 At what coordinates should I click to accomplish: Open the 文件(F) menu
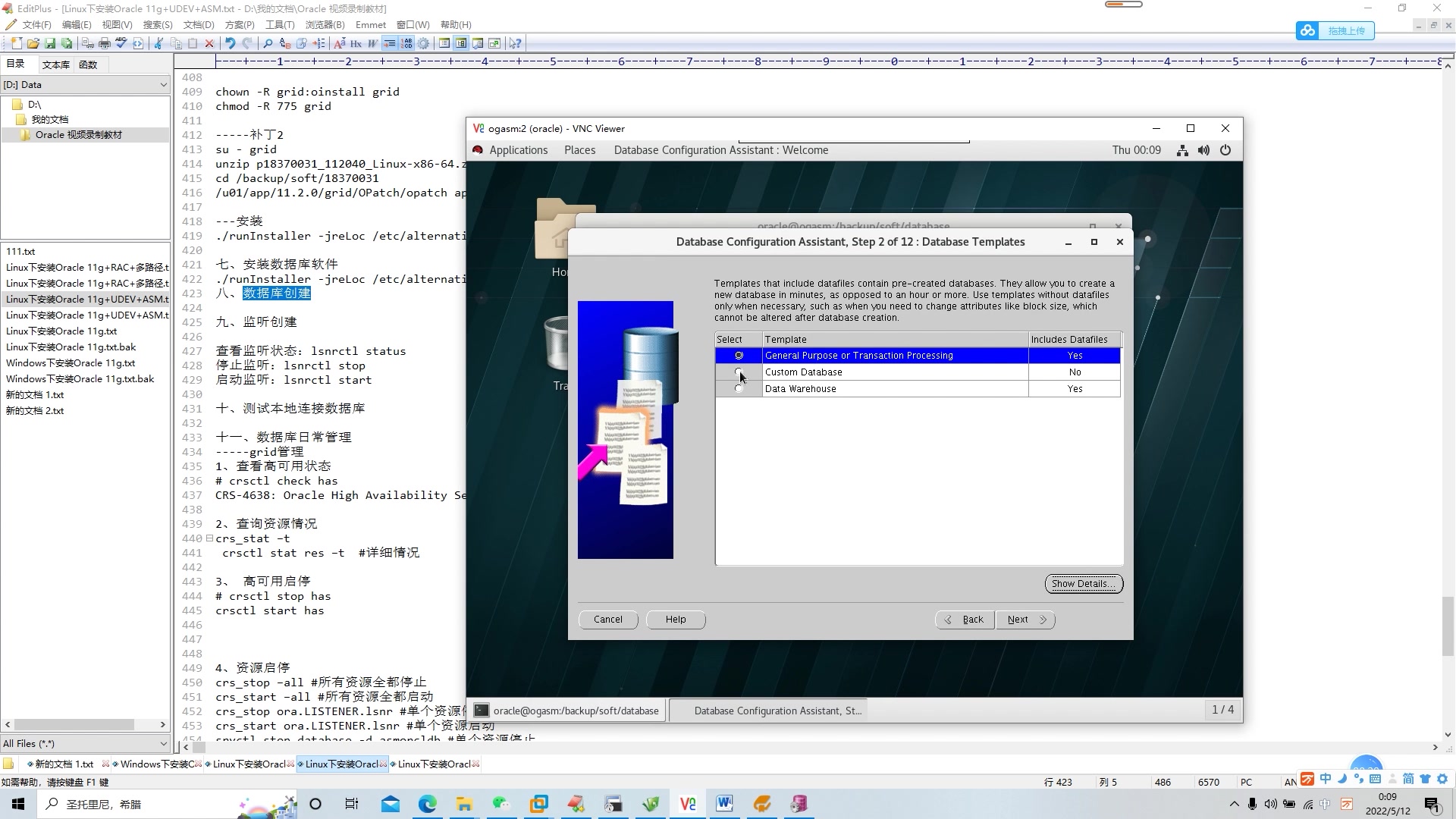click(36, 25)
